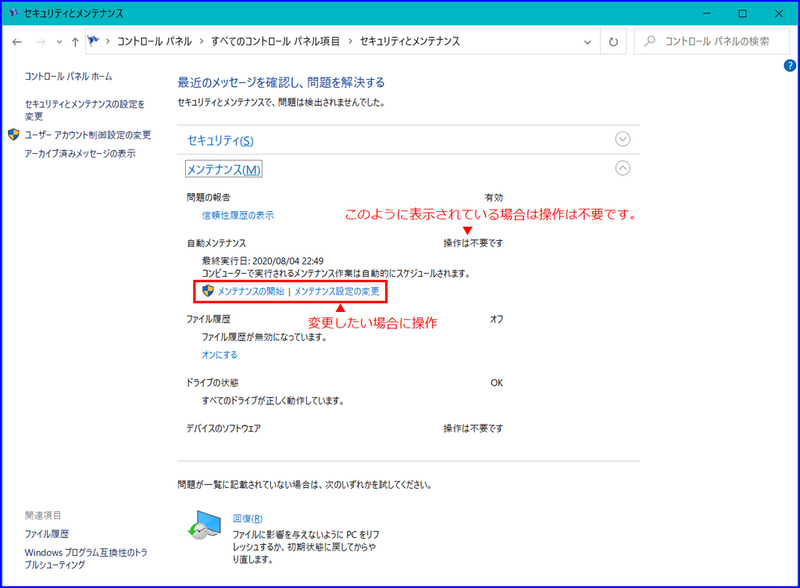Click the magnifier icon in the search box
The width and height of the screenshot is (800, 588).
(x=650, y=41)
